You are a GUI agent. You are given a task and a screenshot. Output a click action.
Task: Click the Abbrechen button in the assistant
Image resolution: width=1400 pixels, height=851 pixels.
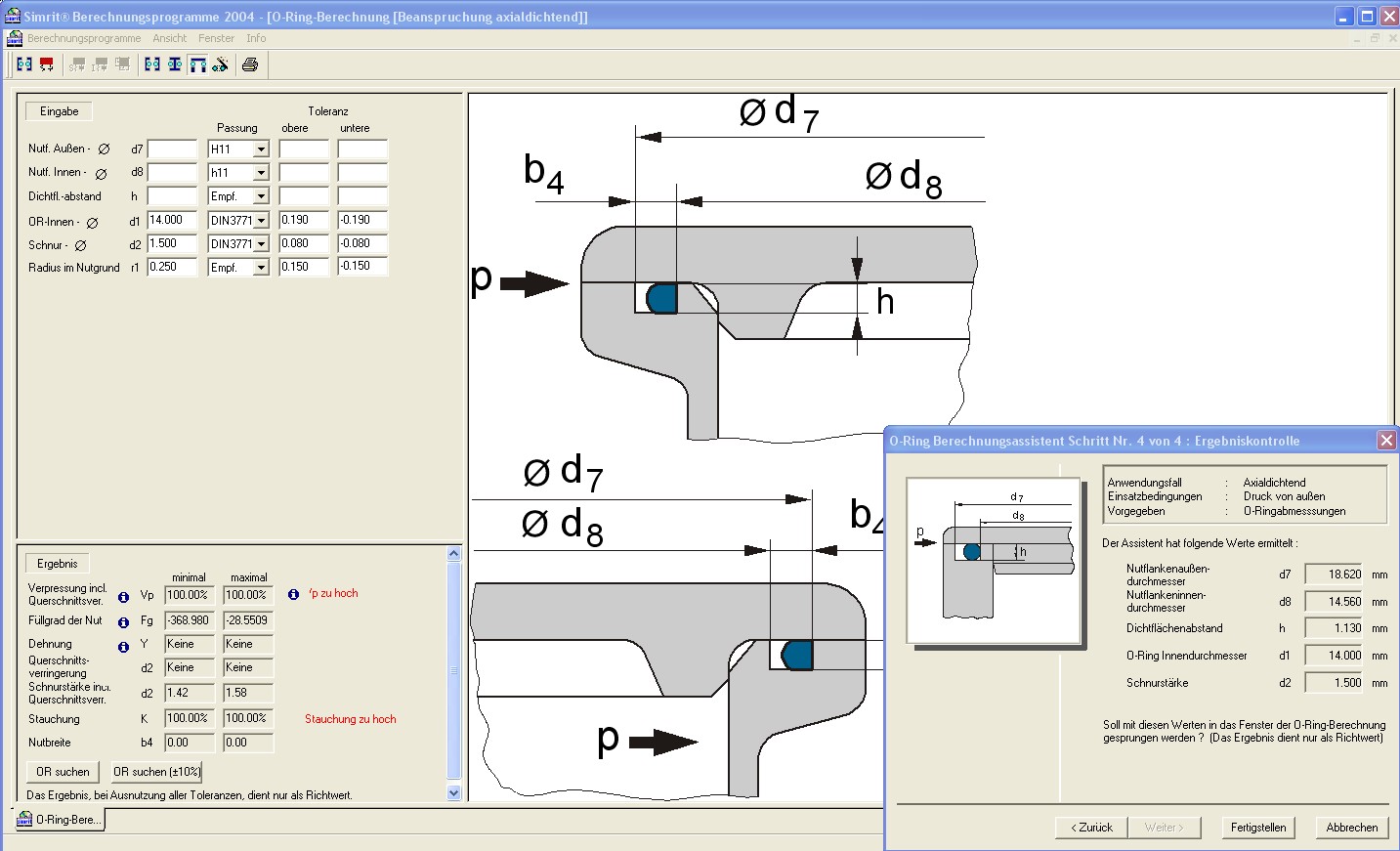[x=1352, y=828]
